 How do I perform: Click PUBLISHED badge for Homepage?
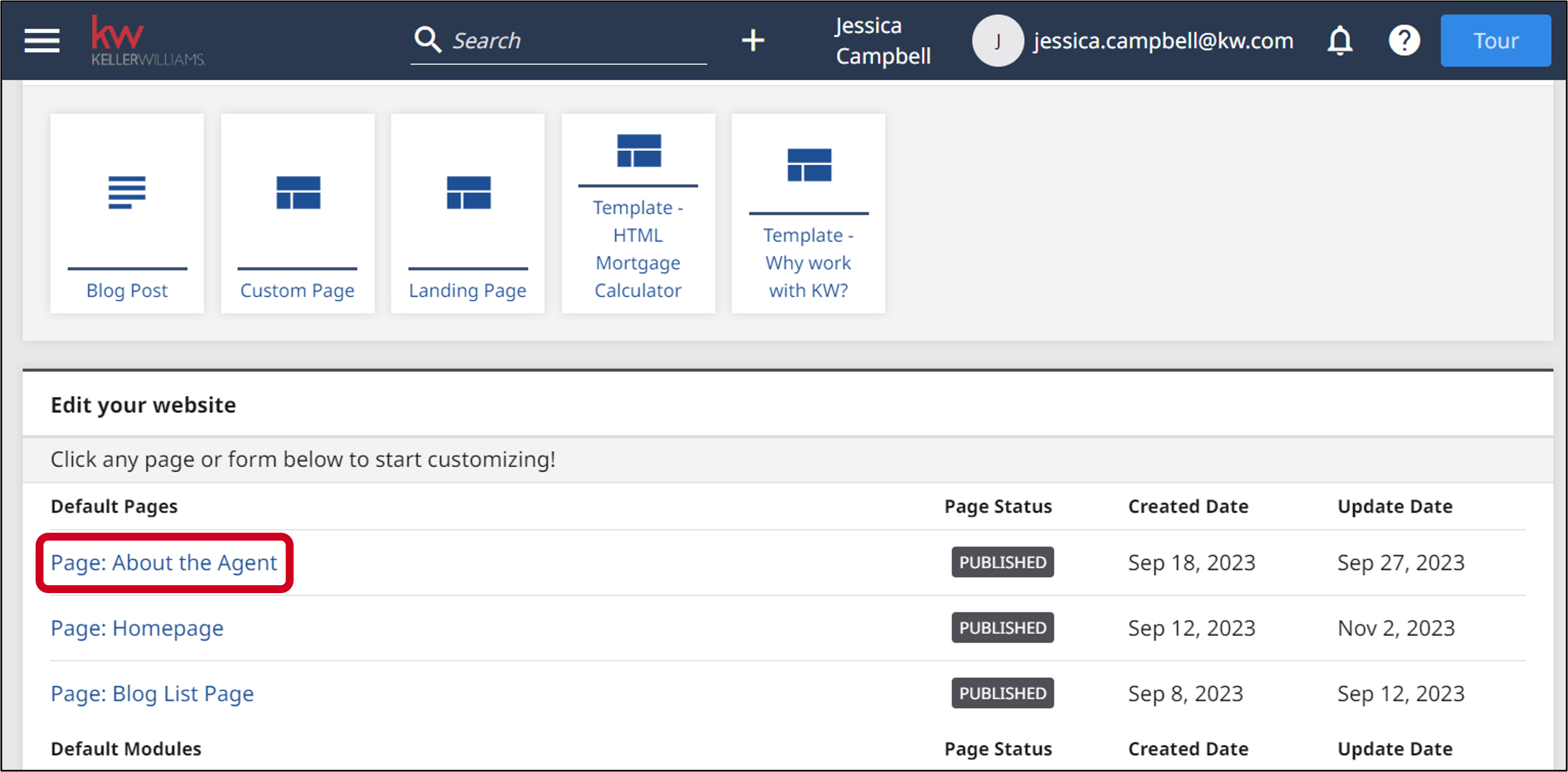(x=1003, y=628)
